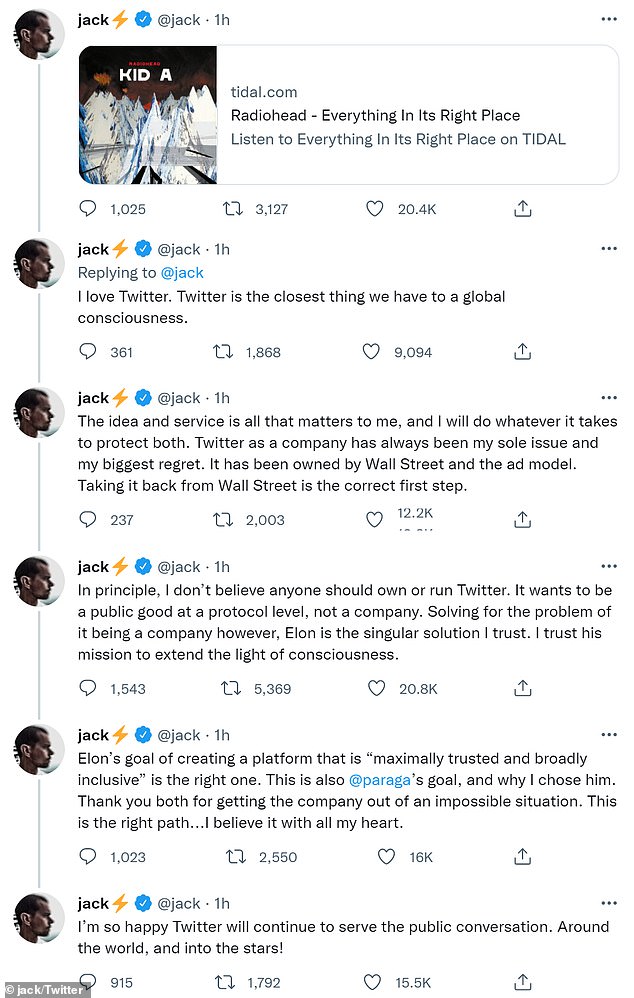Open the tidal.com Everything In Its Right Place card
Viewport: 634px width, 998px height.
398,115
